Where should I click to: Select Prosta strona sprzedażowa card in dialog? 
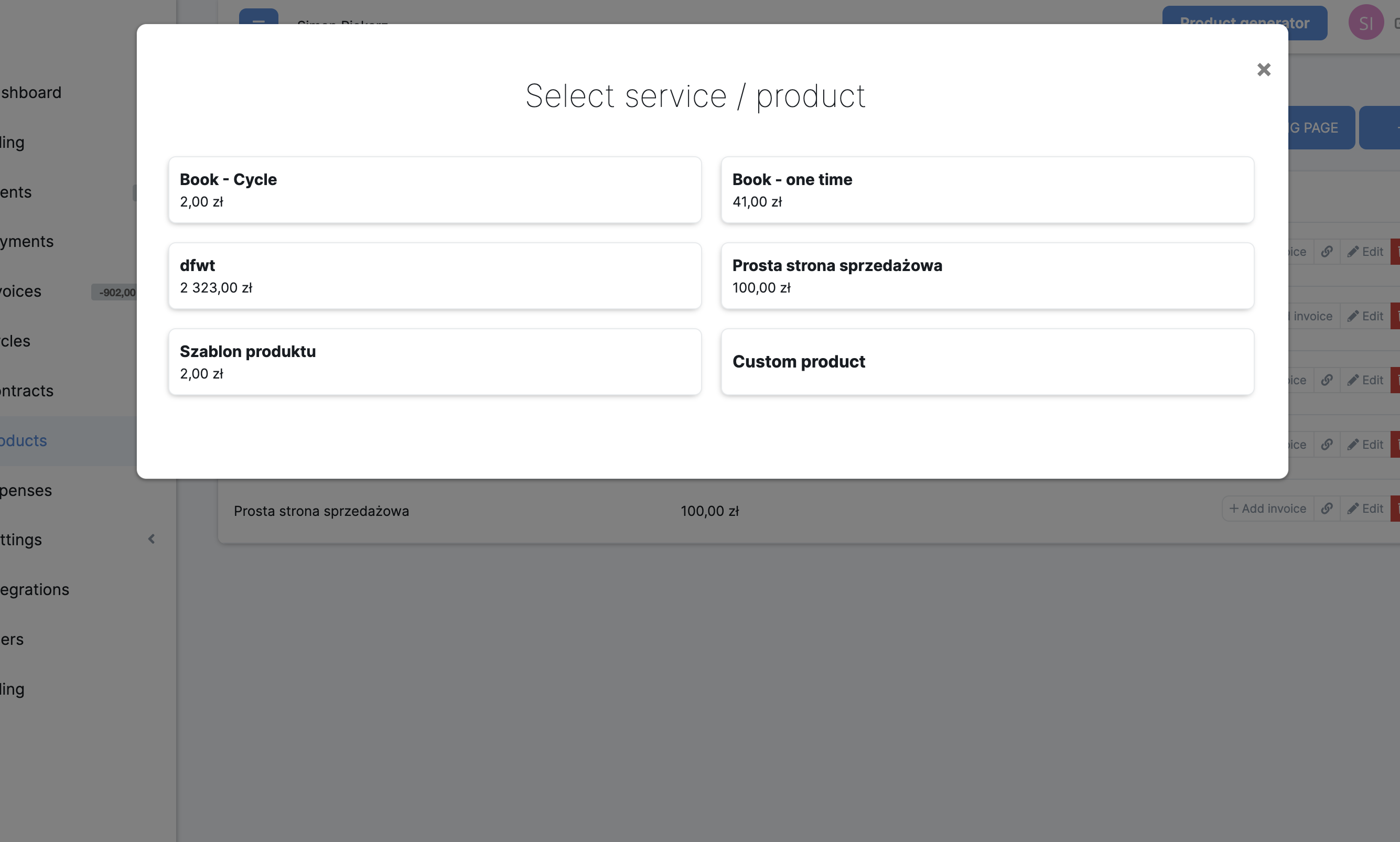pos(987,276)
